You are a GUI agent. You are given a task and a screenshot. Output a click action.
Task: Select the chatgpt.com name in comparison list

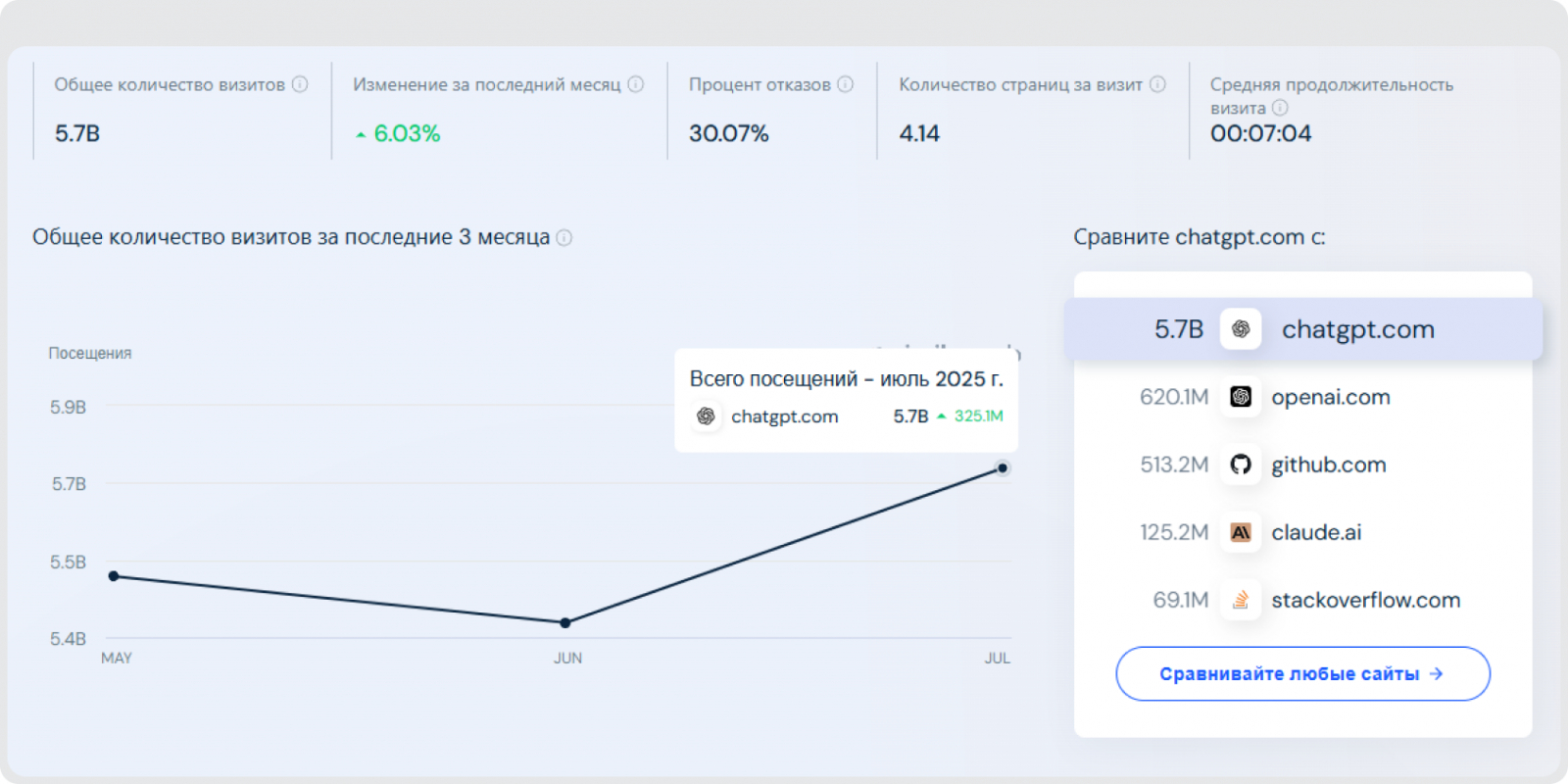[1358, 329]
